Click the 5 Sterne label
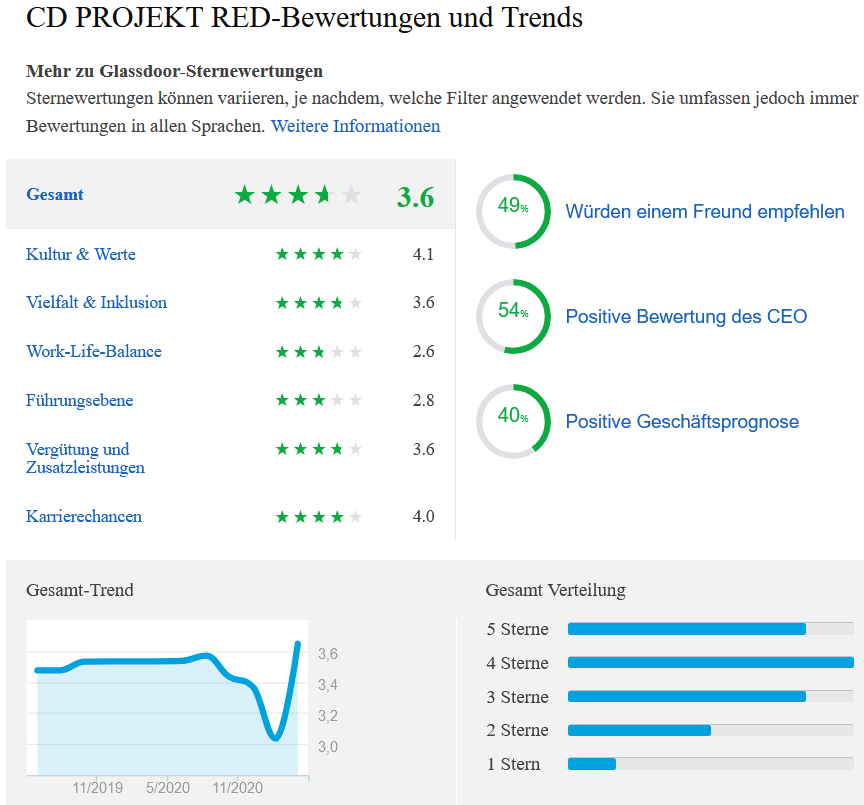Screen dimensions: 864x805 click(x=517, y=629)
